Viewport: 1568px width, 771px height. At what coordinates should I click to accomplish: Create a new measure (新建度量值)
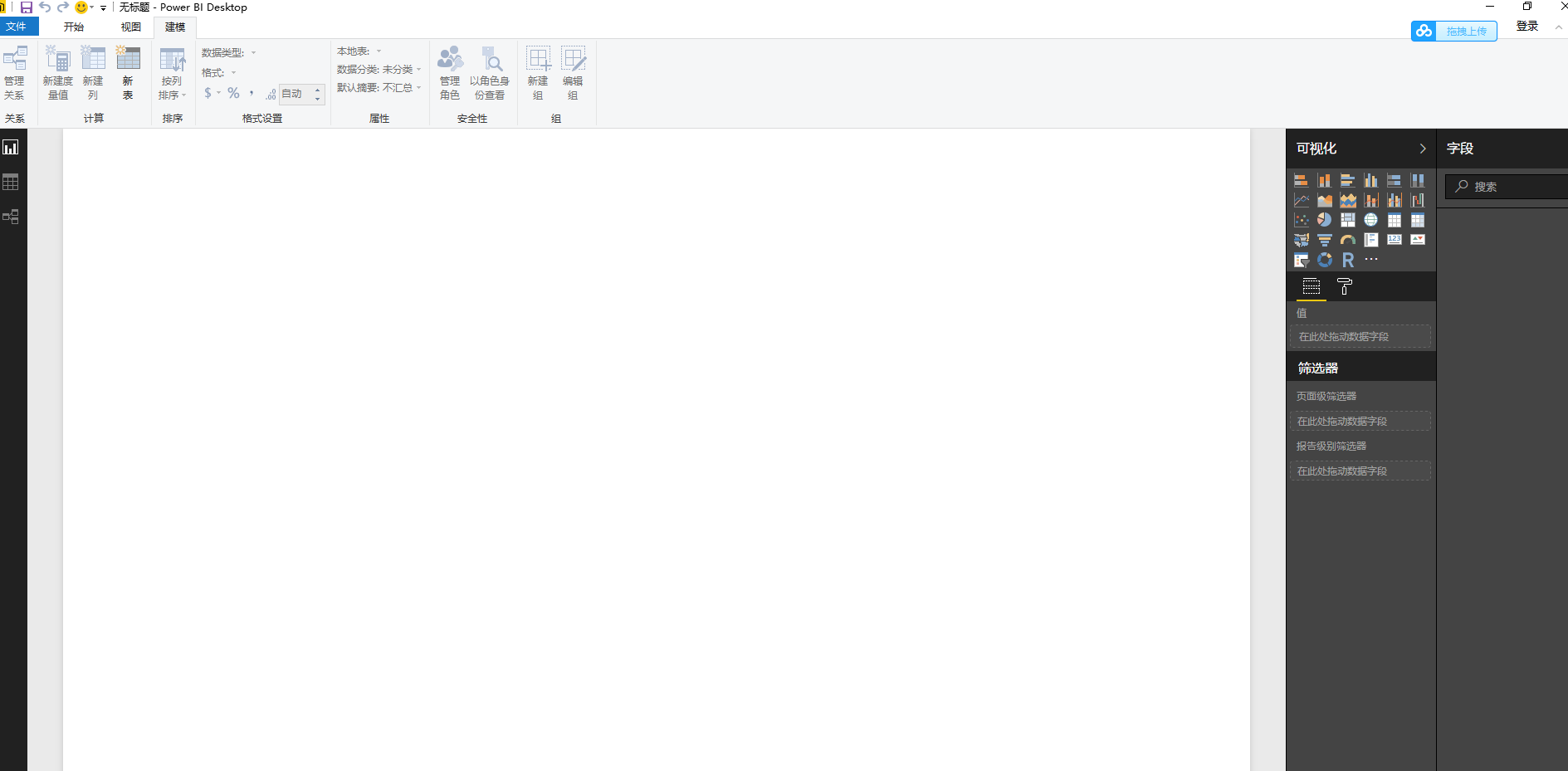coord(58,73)
